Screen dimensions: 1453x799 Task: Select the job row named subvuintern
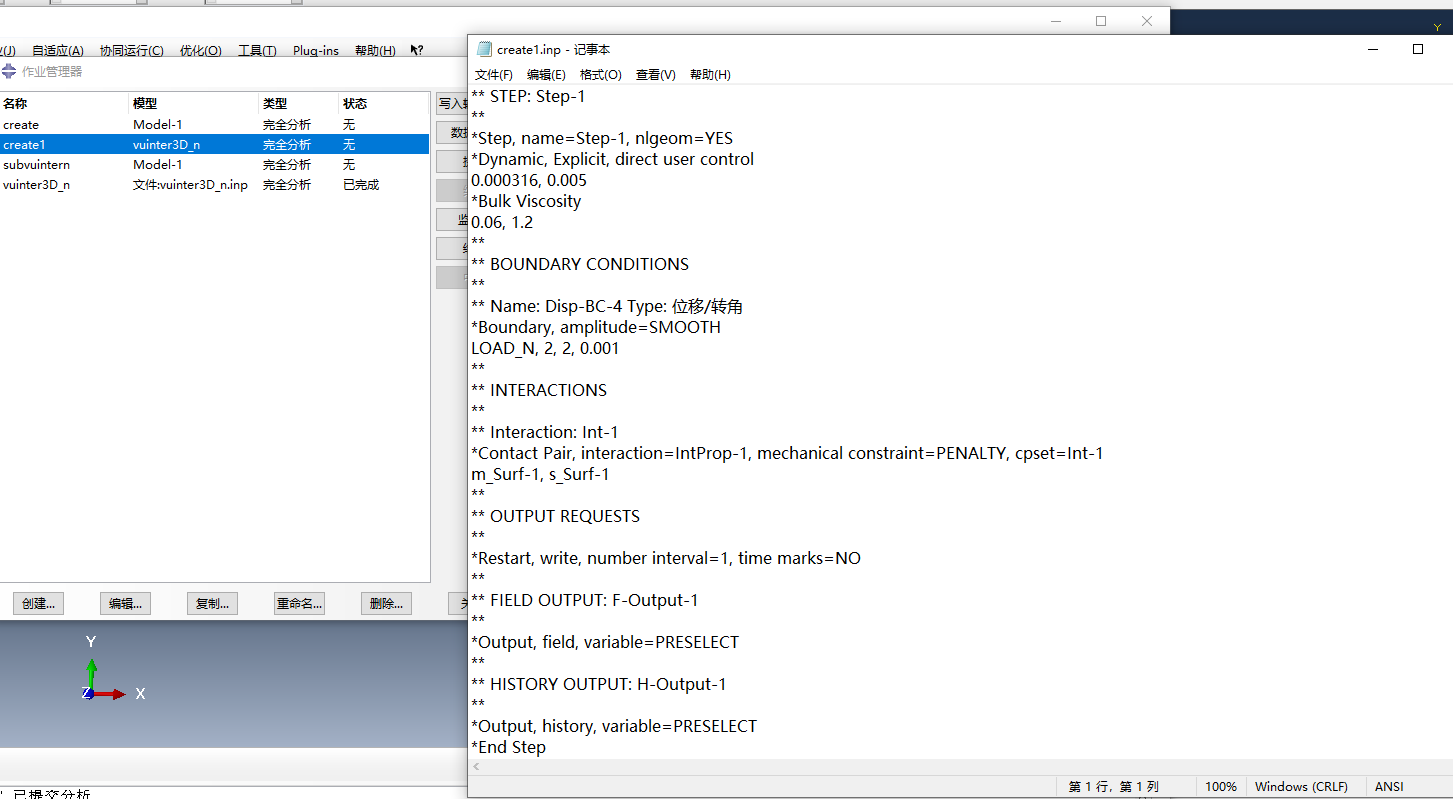(214, 165)
